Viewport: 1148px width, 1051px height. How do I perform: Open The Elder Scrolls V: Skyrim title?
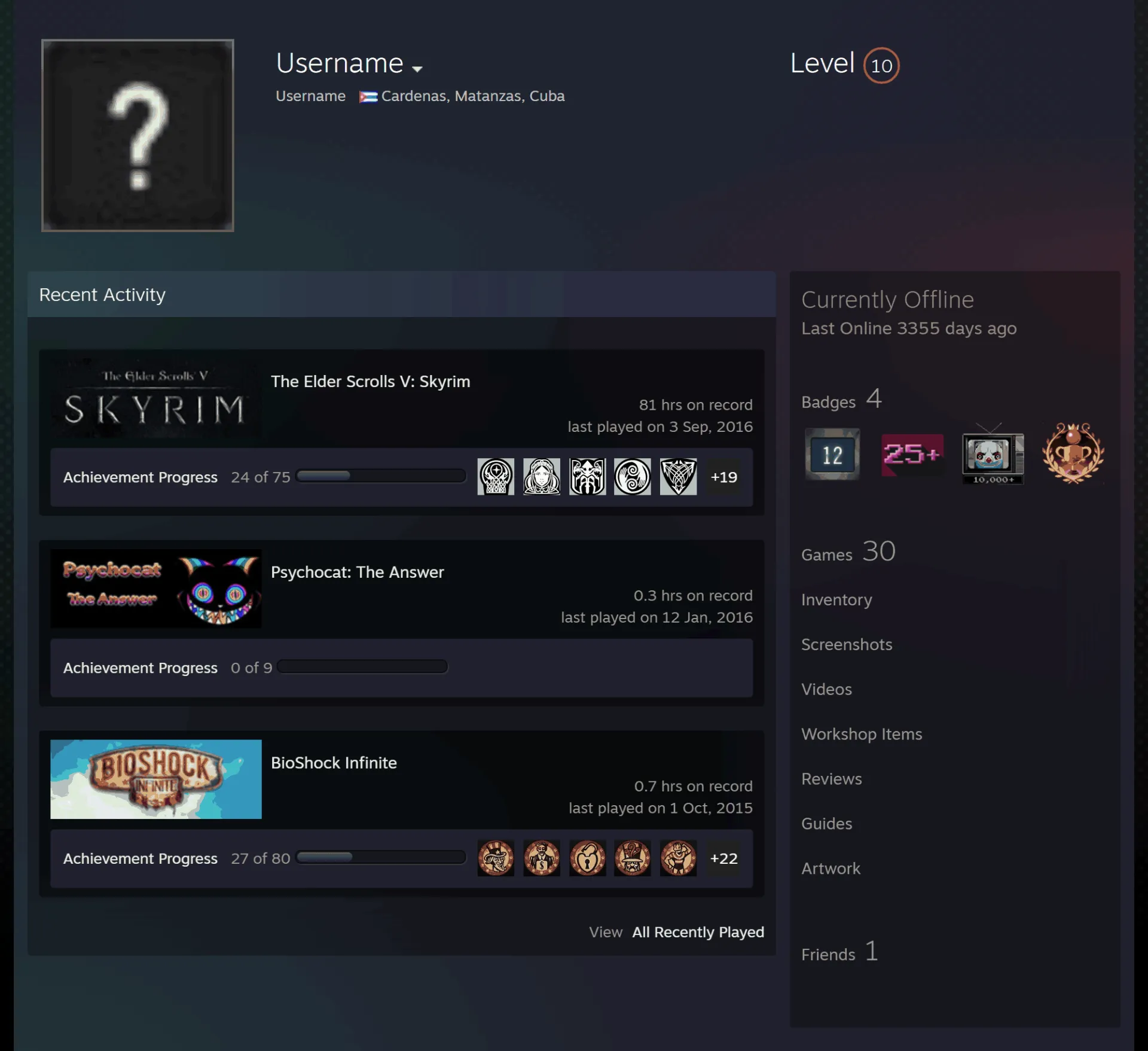coord(370,382)
